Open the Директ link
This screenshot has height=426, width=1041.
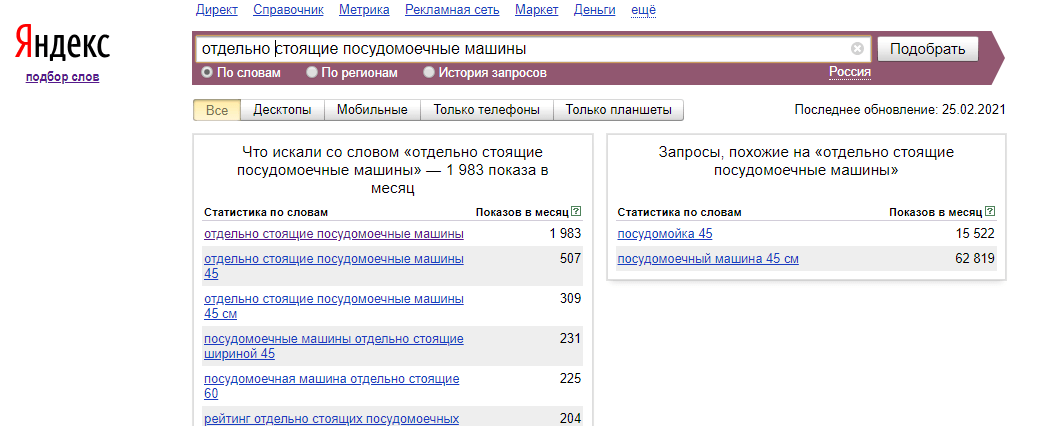point(217,10)
